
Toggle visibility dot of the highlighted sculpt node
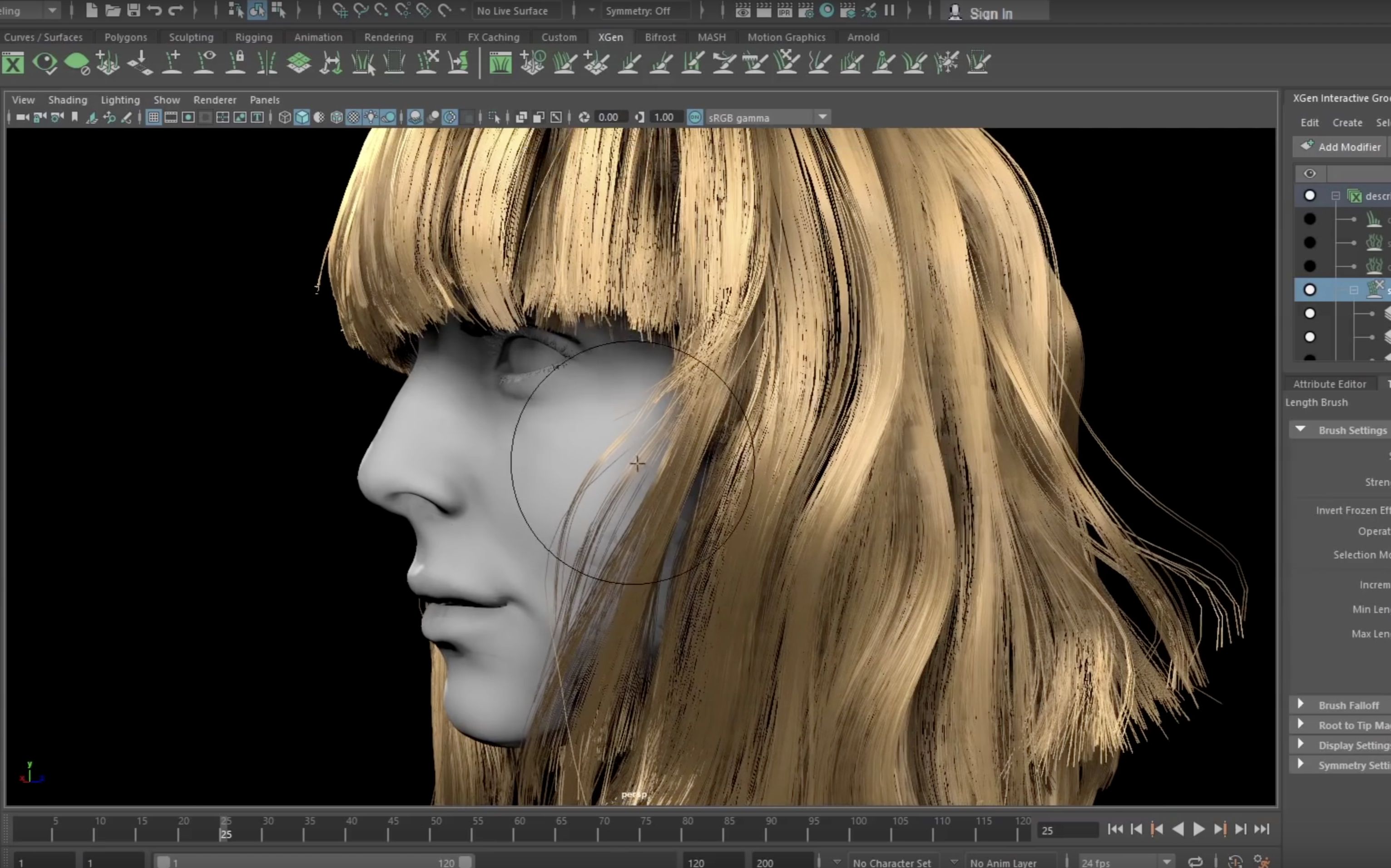[1310, 290]
